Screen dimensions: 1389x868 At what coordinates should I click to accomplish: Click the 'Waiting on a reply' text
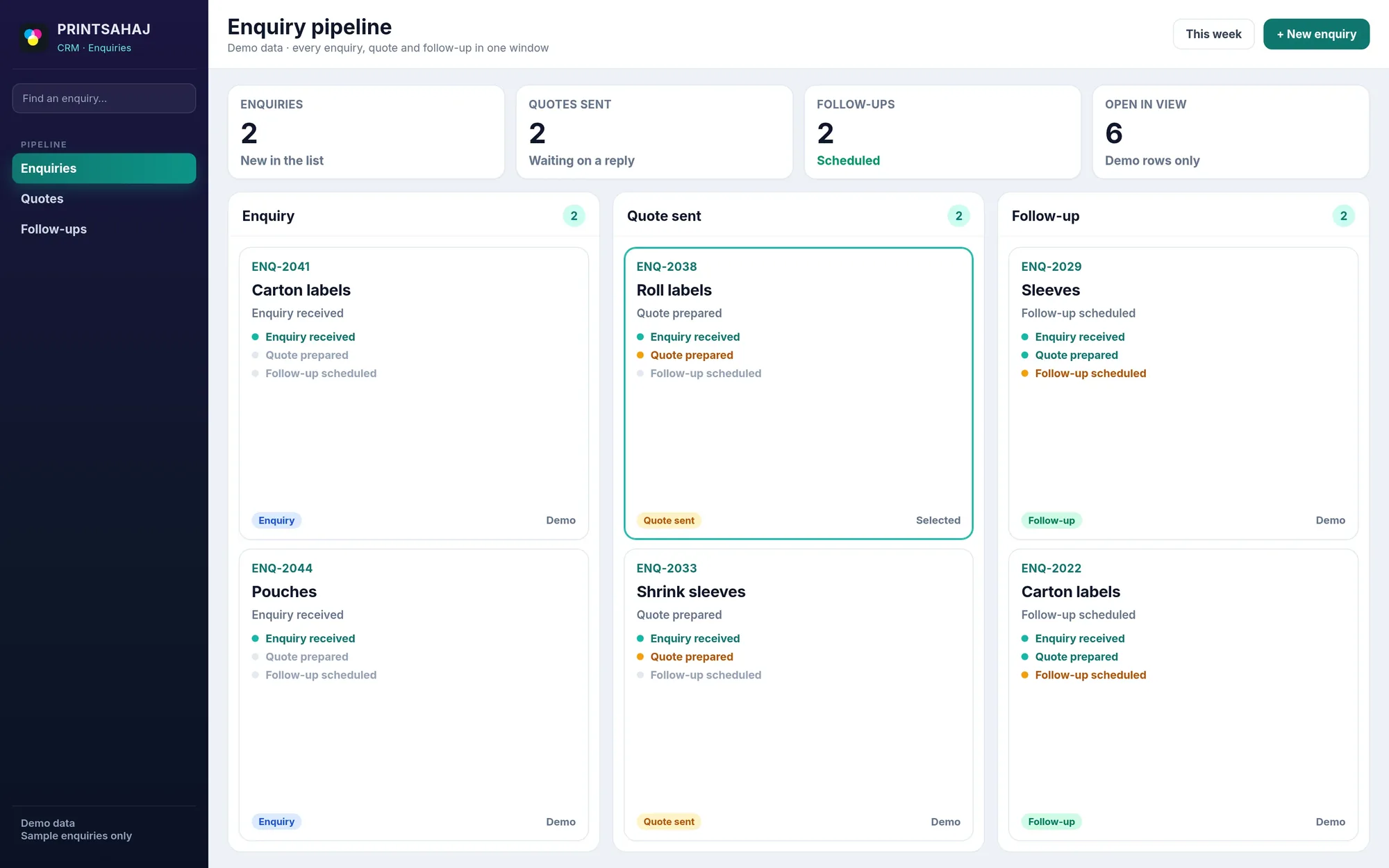click(581, 160)
